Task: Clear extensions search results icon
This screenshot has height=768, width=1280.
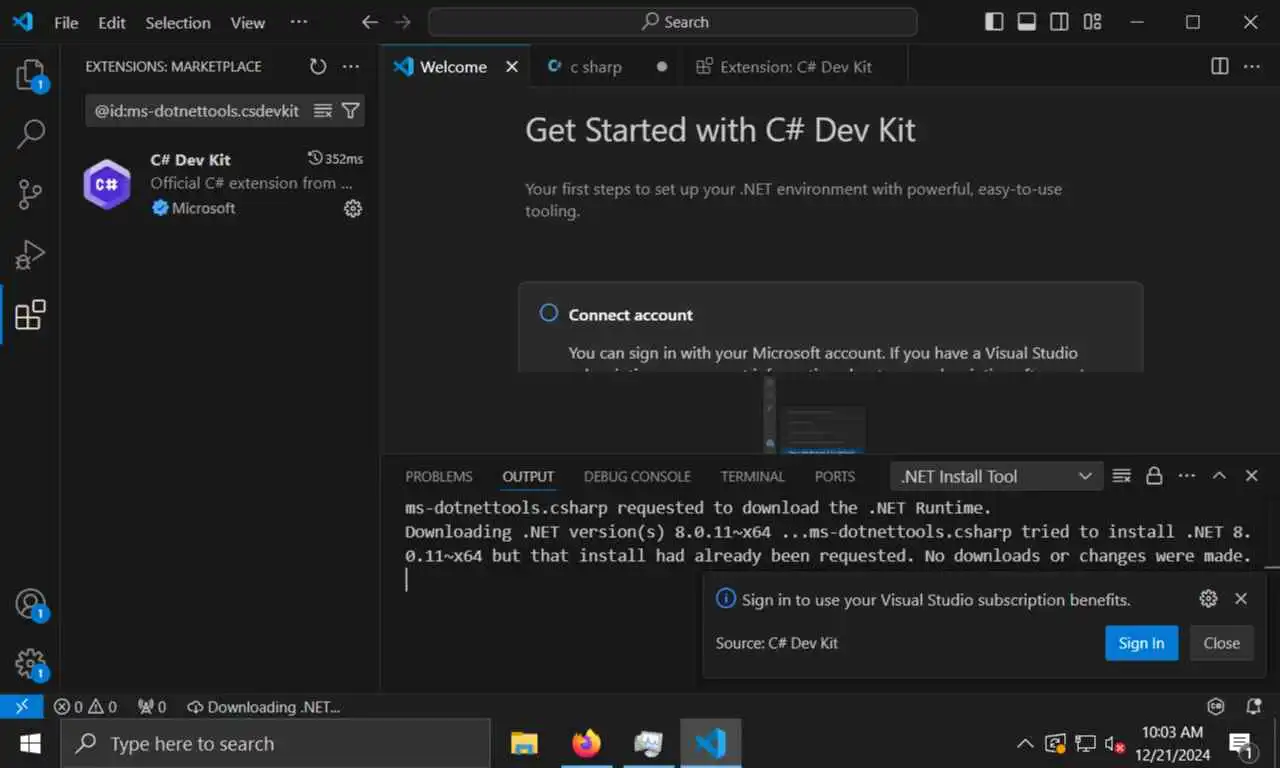Action: (x=323, y=111)
